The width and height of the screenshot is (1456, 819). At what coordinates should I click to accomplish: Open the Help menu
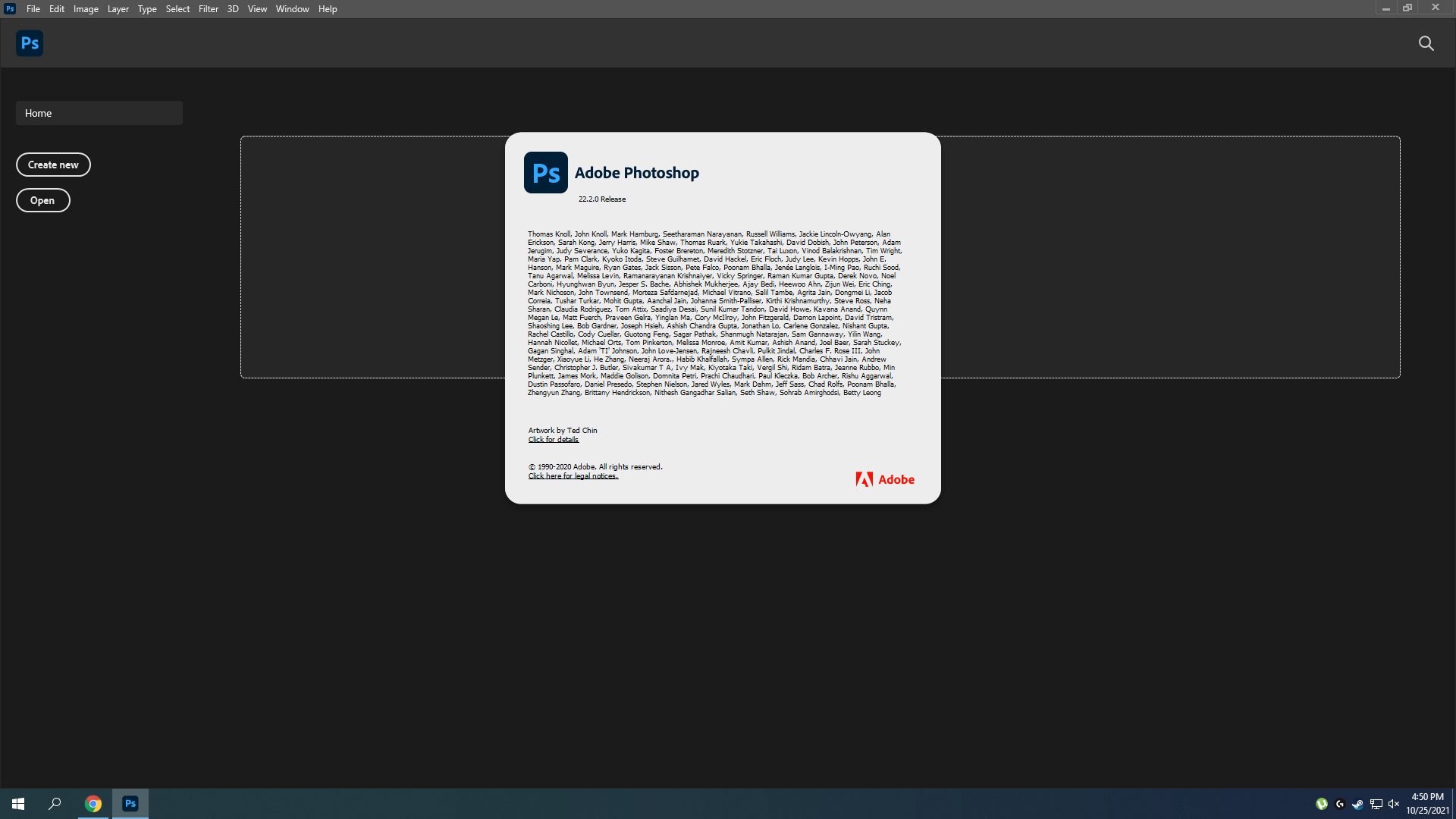[328, 9]
